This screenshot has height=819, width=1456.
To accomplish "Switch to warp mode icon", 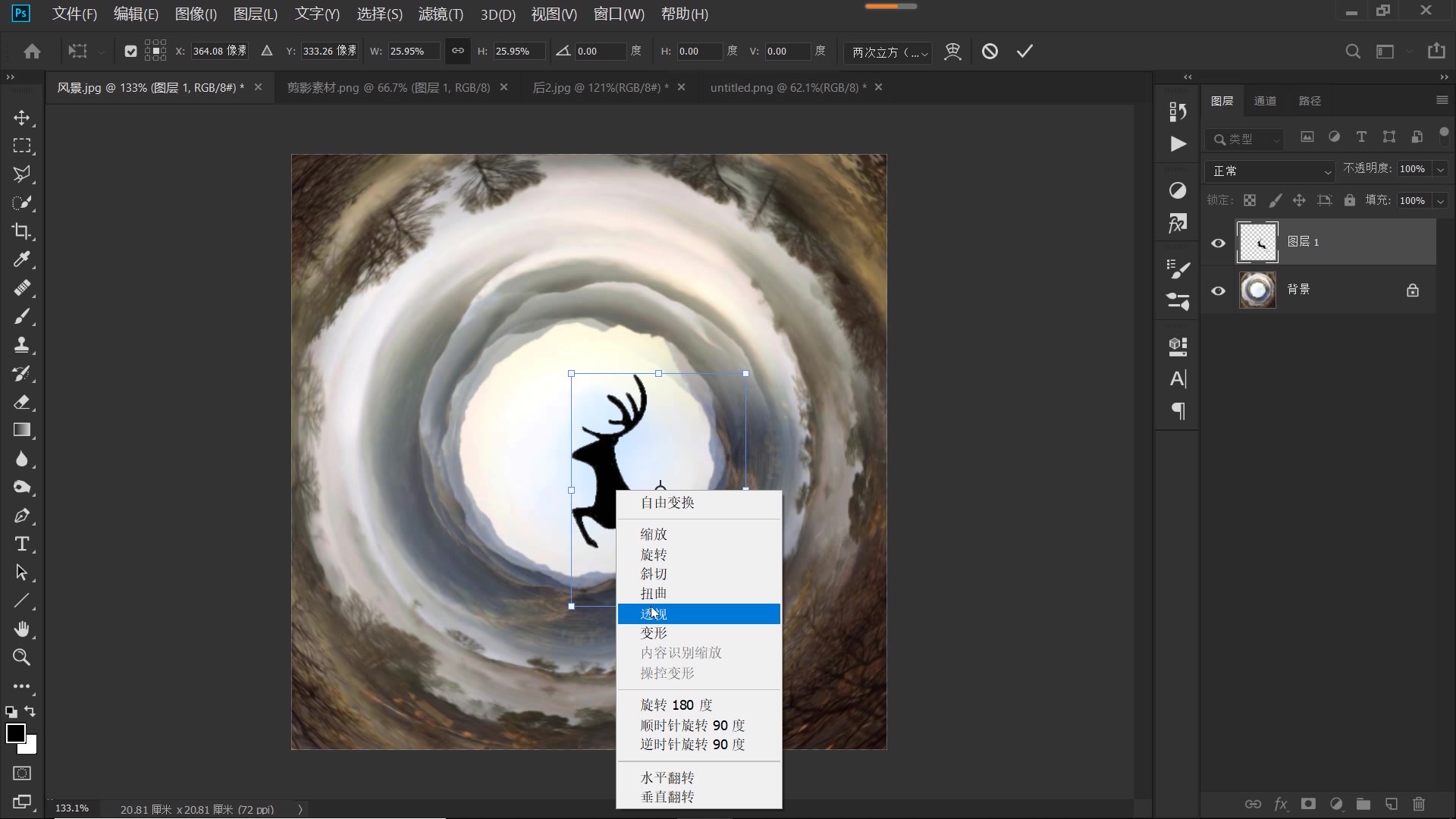I will (952, 51).
